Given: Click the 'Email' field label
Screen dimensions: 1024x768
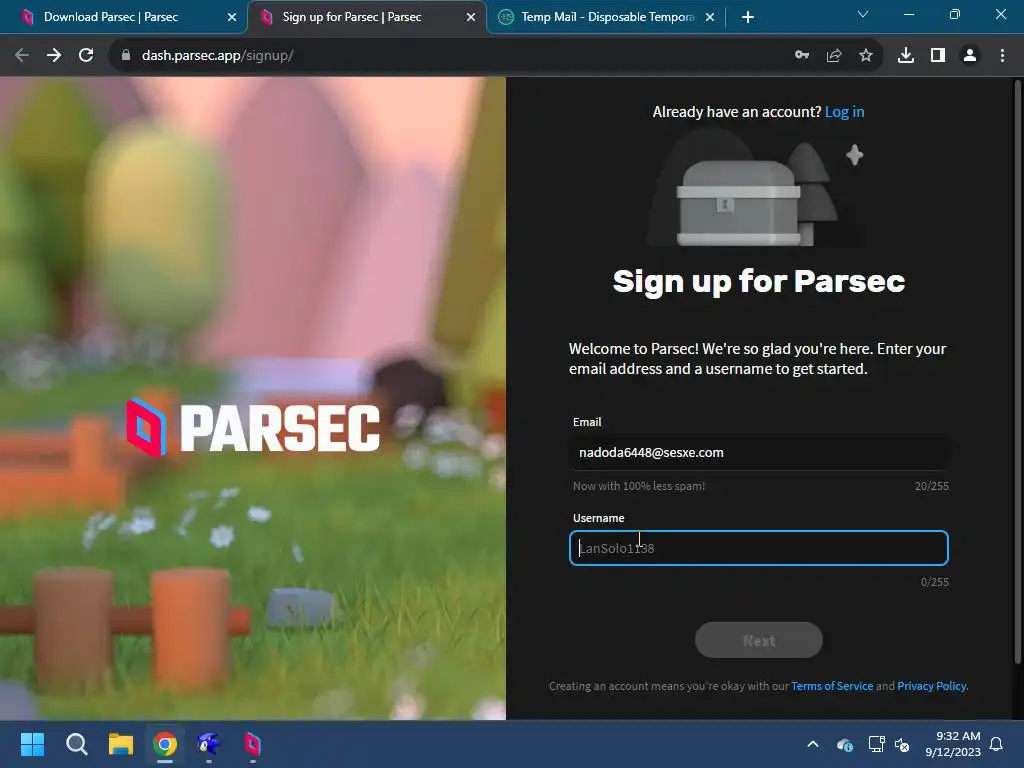Looking at the screenshot, I should pos(587,422).
